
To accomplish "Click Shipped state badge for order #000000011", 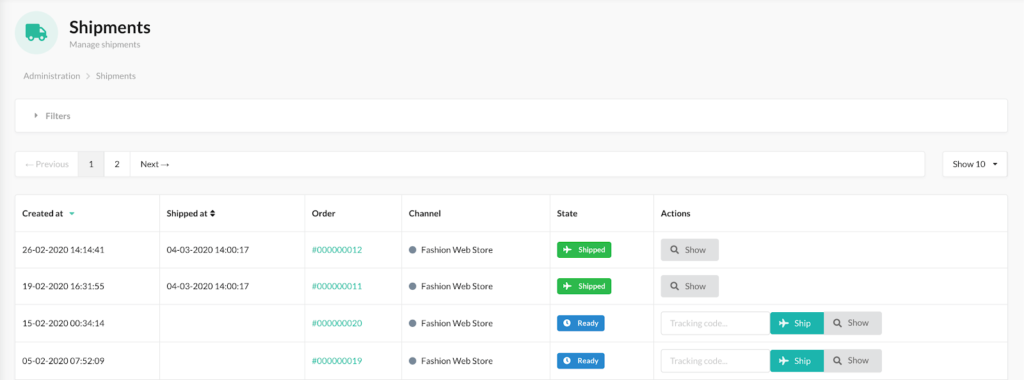I will (x=584, y=287).
